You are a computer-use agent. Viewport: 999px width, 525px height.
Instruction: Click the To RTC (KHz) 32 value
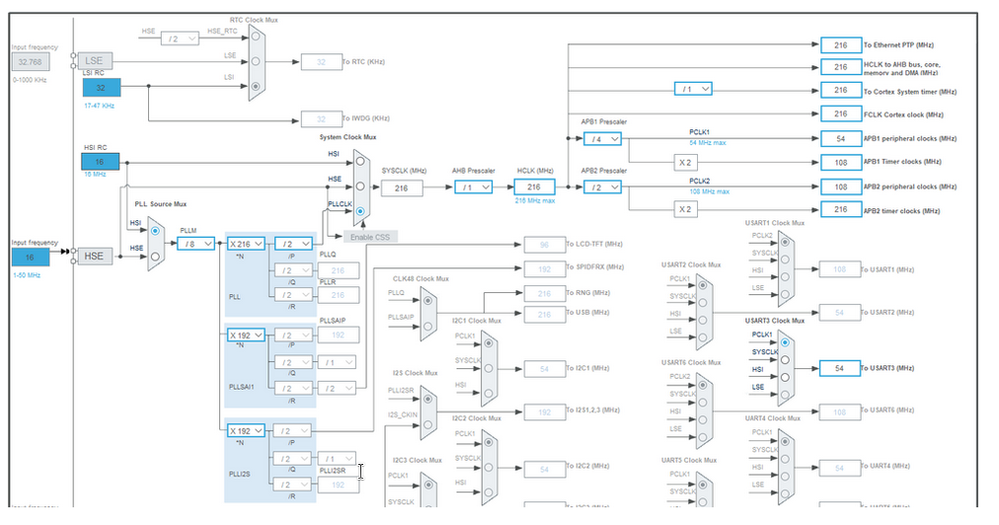[x=321, y=62]
